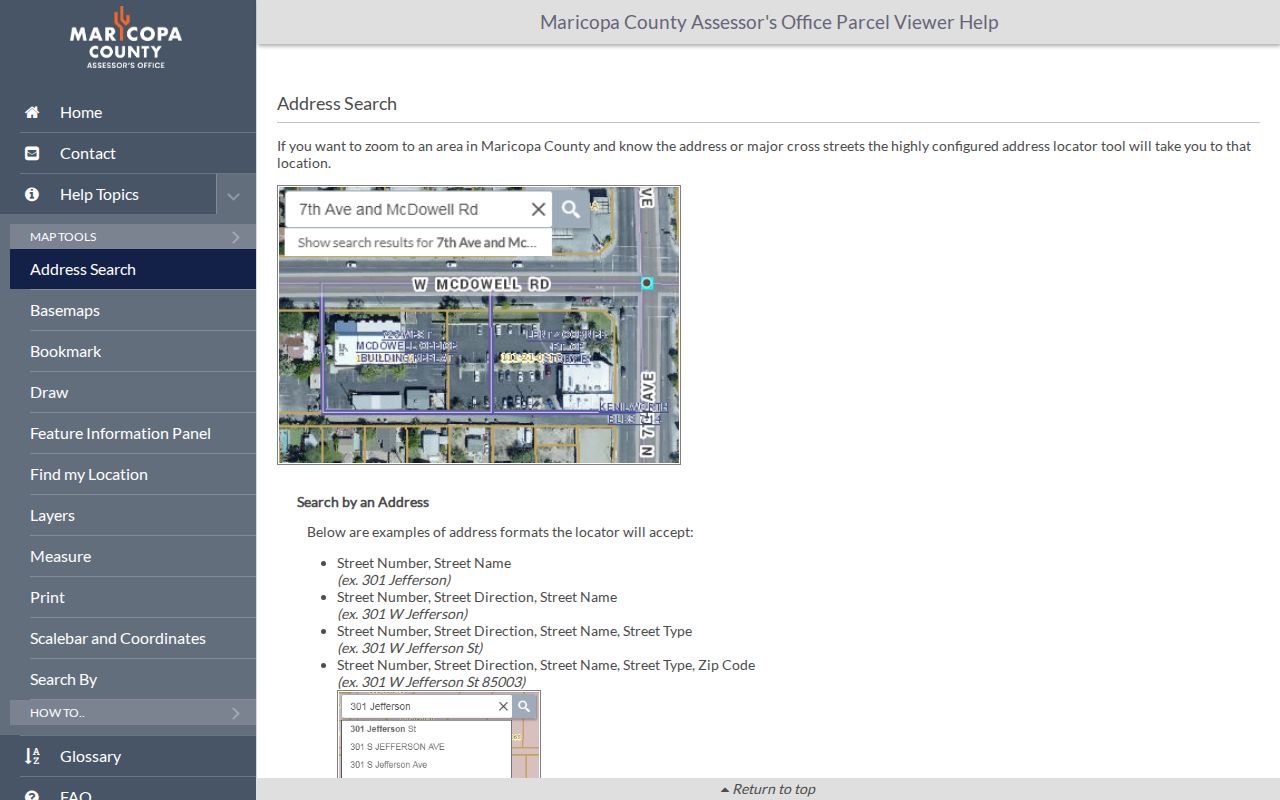Expand the HOW TO.. section arrow
This screenshot has width=1280, height=800.
(236, 713)
